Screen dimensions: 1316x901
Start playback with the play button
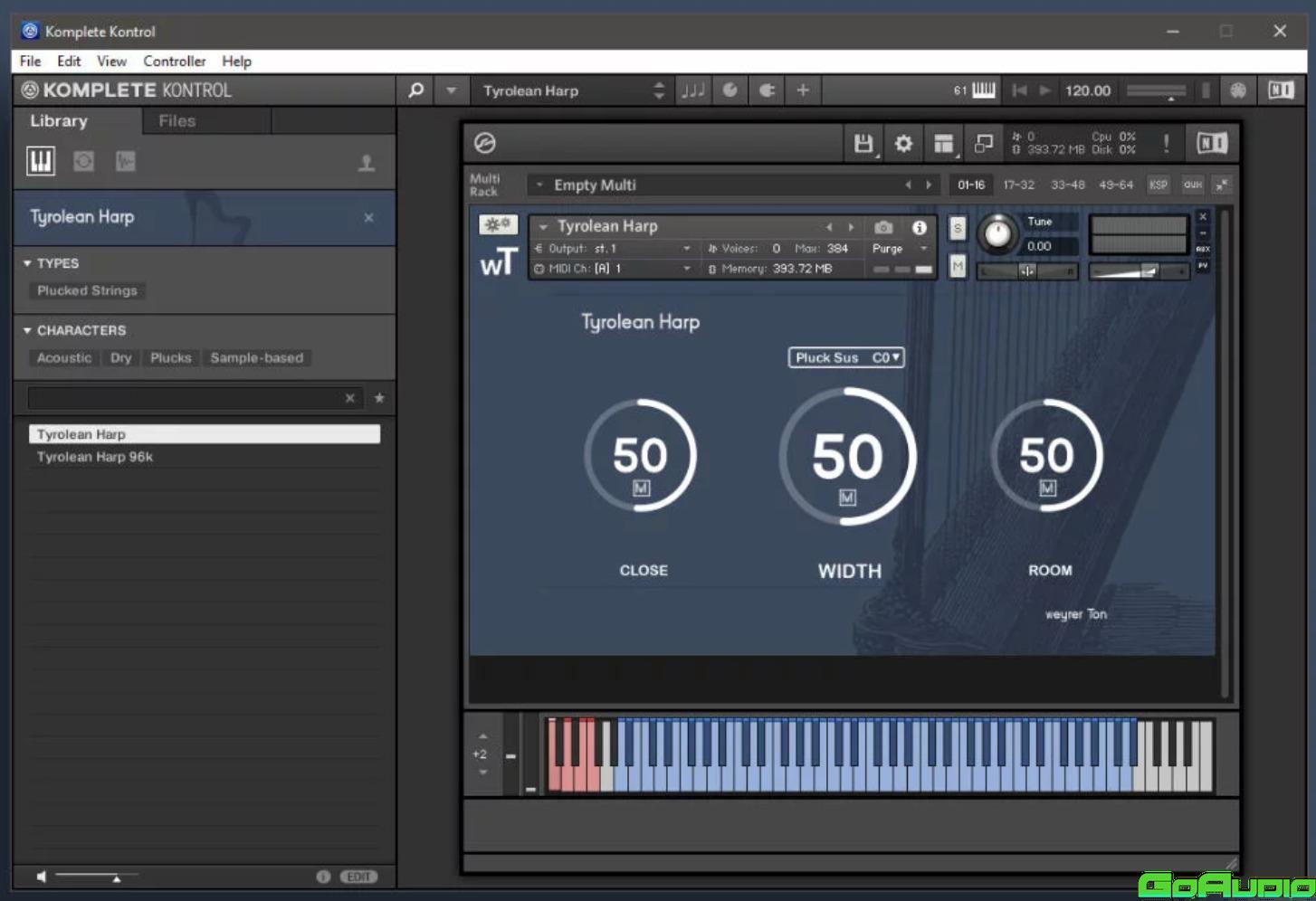[x=1045, y=90]
